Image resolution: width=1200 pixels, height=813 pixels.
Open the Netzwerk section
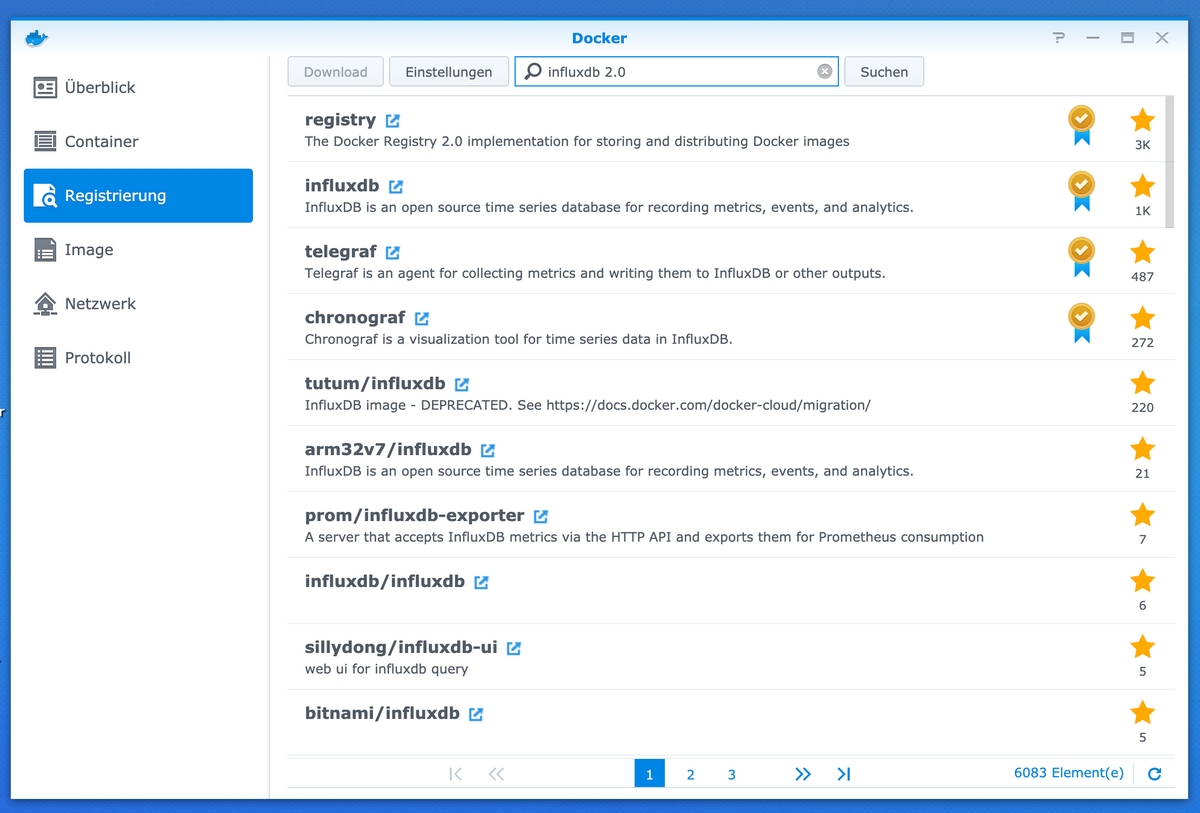tap(138, 304)
